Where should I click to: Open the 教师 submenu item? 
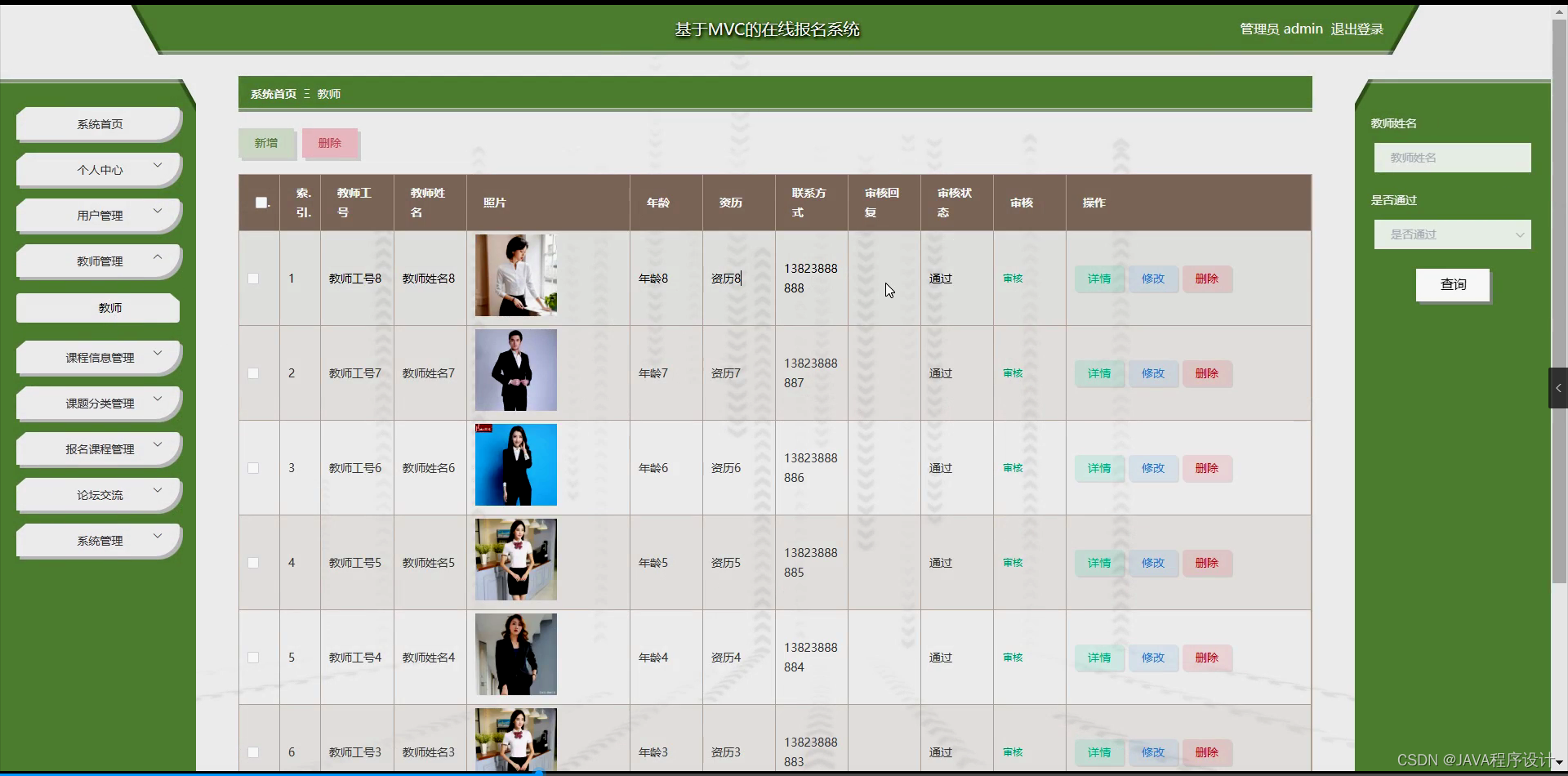pos(98,308)
